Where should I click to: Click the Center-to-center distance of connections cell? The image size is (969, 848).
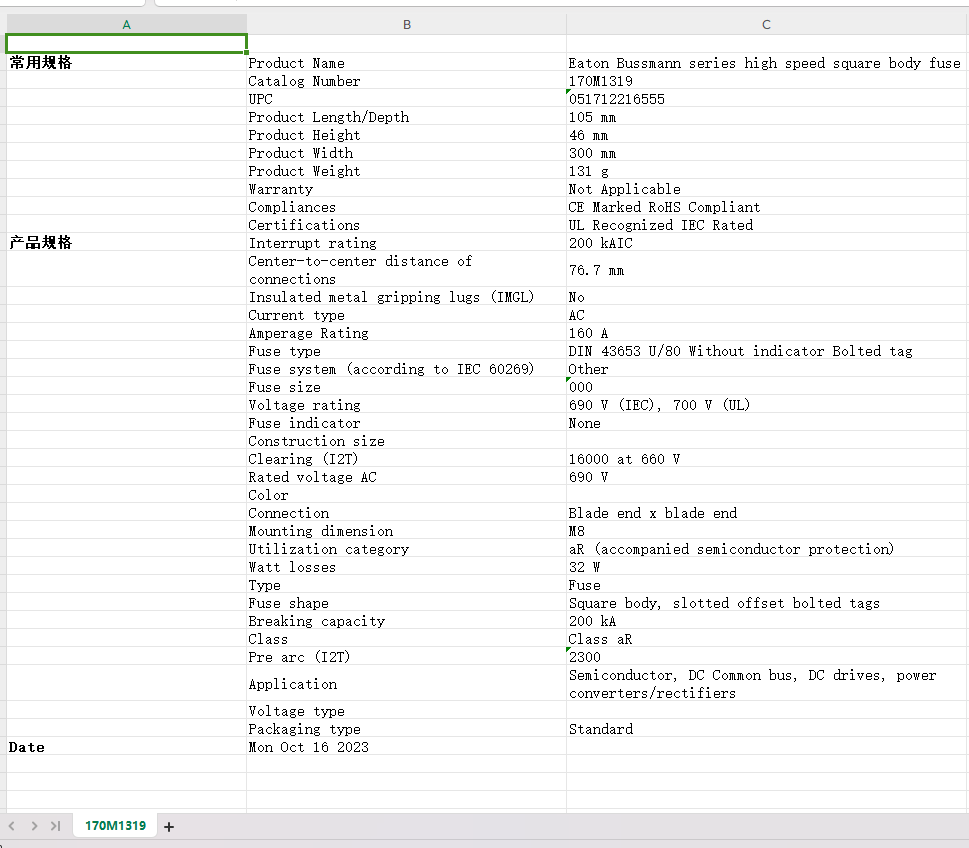pos(407,270)
